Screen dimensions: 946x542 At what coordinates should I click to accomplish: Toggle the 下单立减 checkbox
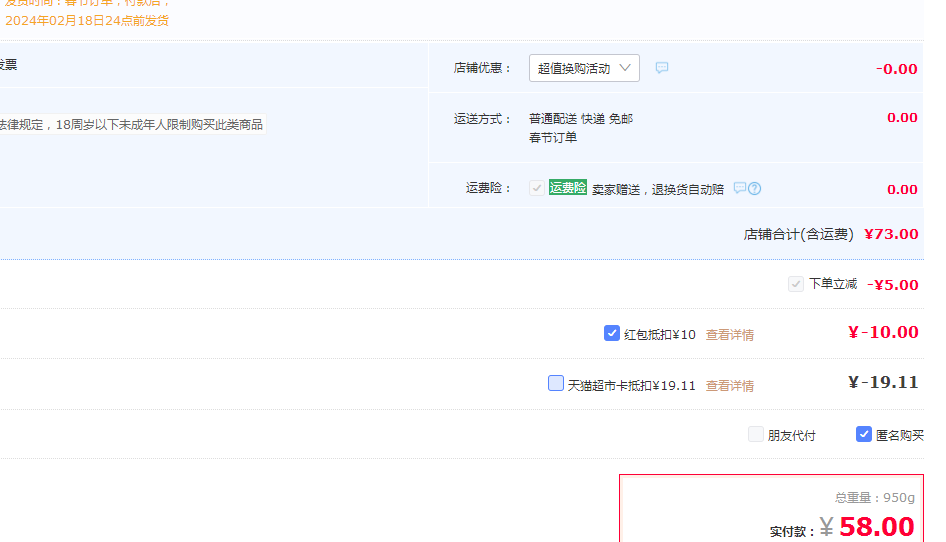(x=796, y=284)
